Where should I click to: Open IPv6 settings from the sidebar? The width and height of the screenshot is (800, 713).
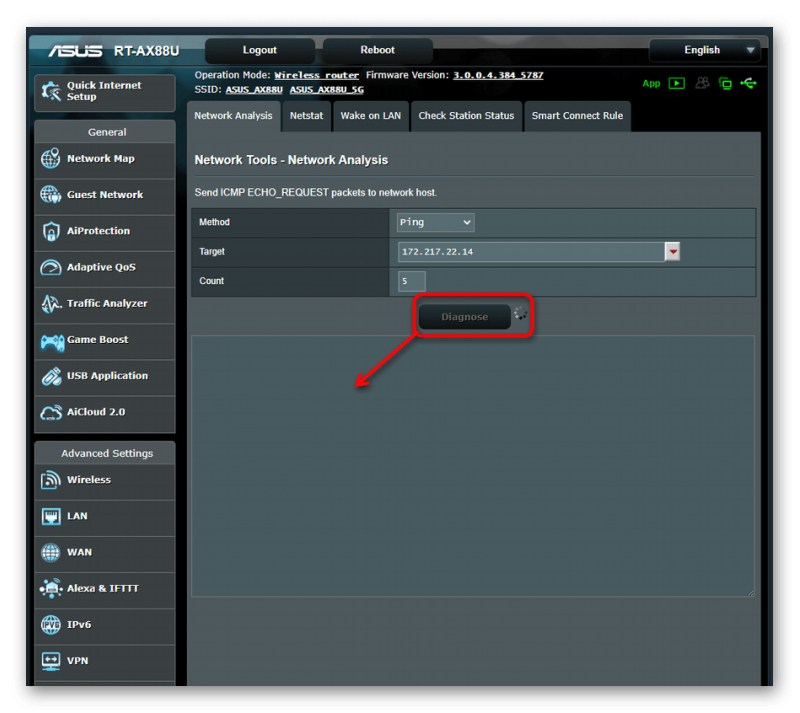105,625
